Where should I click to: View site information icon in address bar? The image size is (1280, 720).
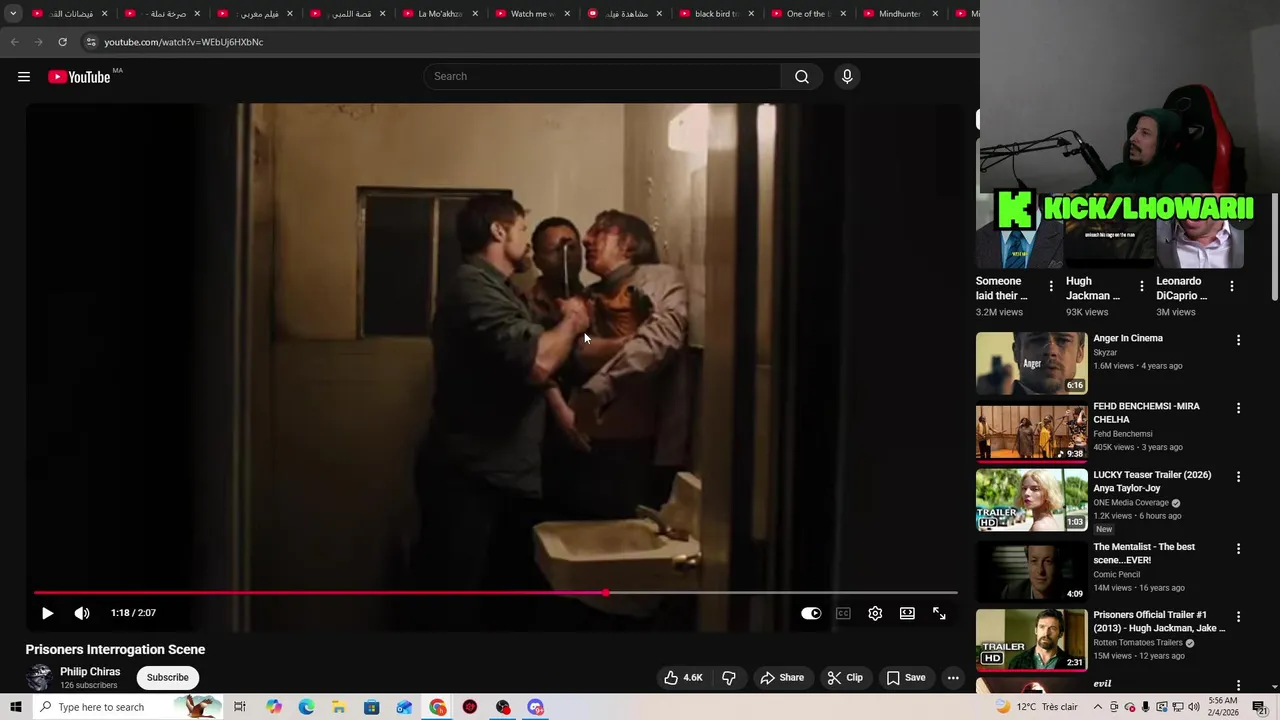click(x=91, y=42)
